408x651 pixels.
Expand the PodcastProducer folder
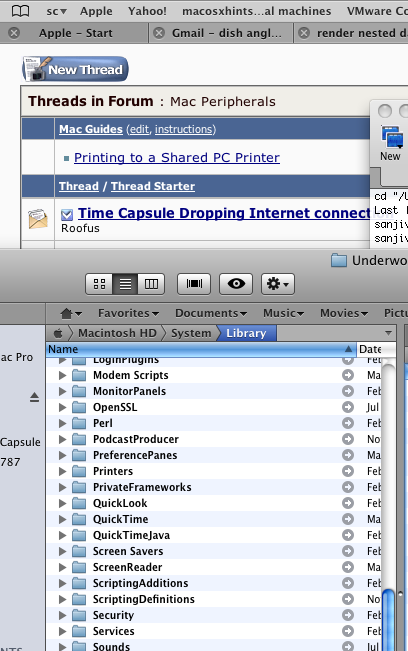63,439
